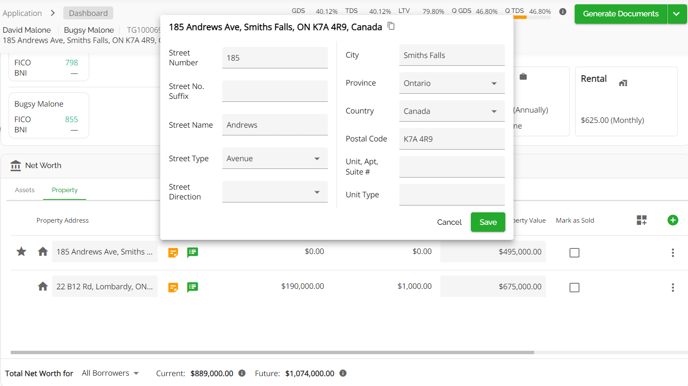The width and height of the screenshot is (688, 386).
Task: Expand the Generate Documents arrow menu
Action: pyautogui.click(x=677, y=14)
